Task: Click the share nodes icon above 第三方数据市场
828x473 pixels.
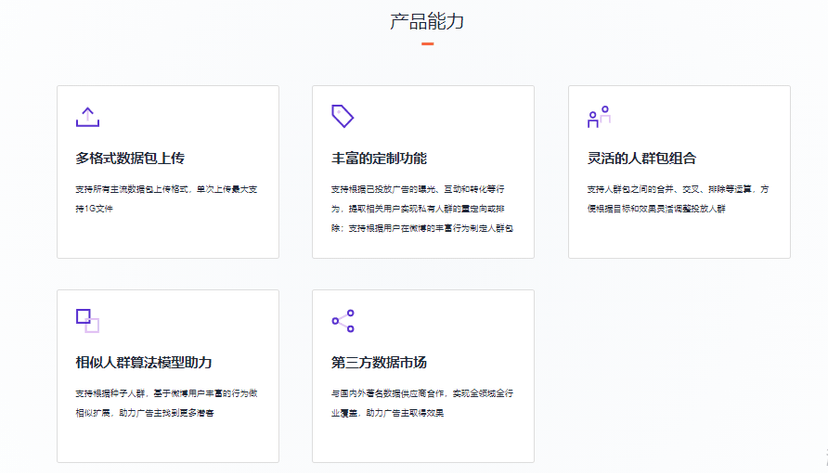Action: [x=343, y=321]
